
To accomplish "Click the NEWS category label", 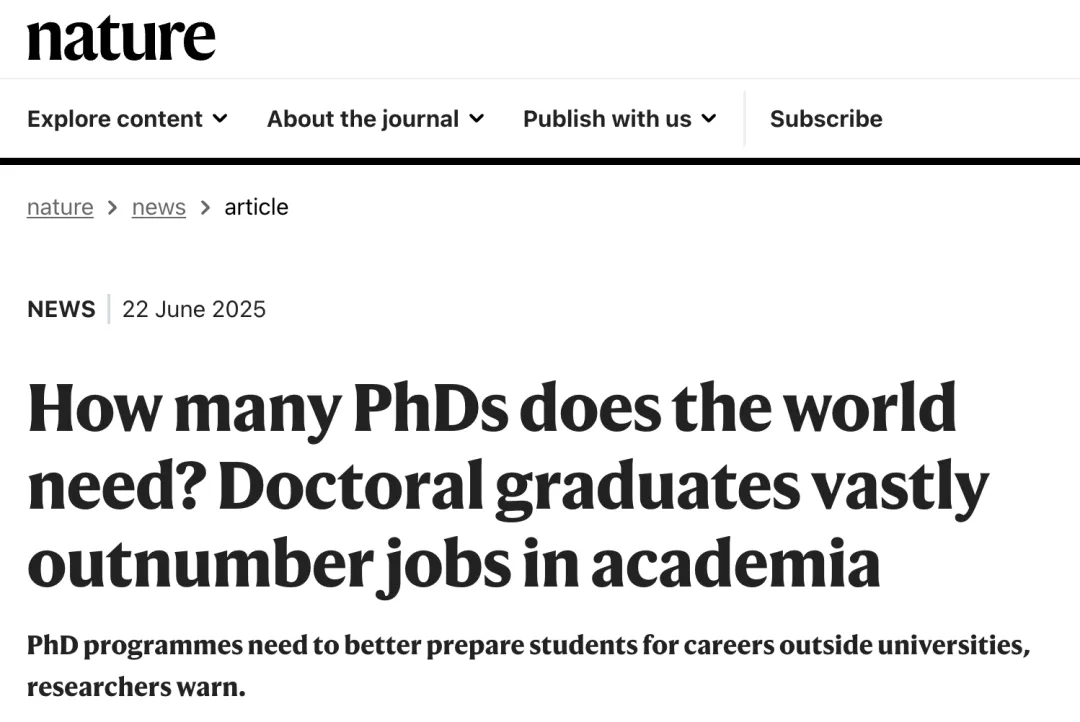I will pos(61,309).
